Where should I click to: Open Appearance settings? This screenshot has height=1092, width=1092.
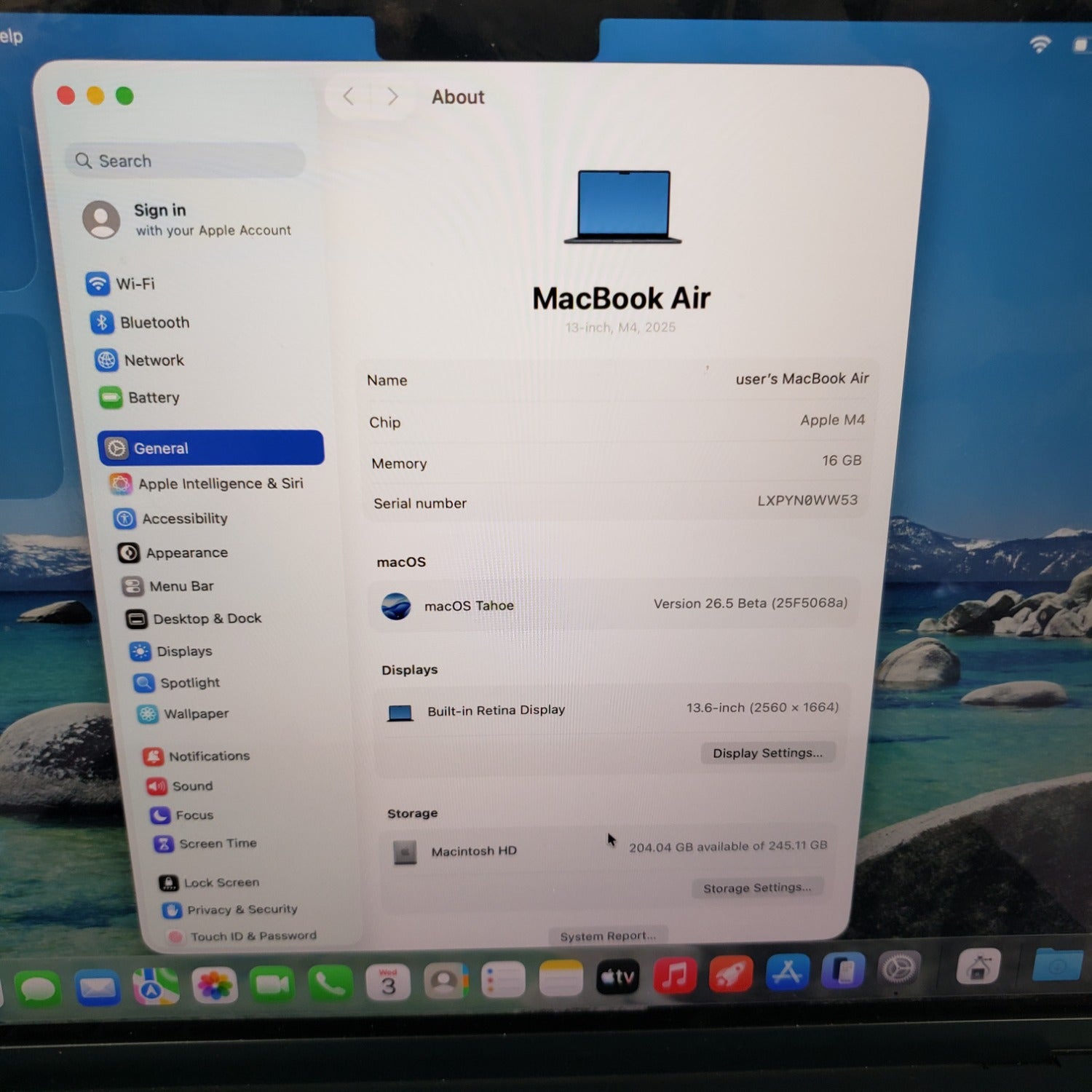coord(173,553)
